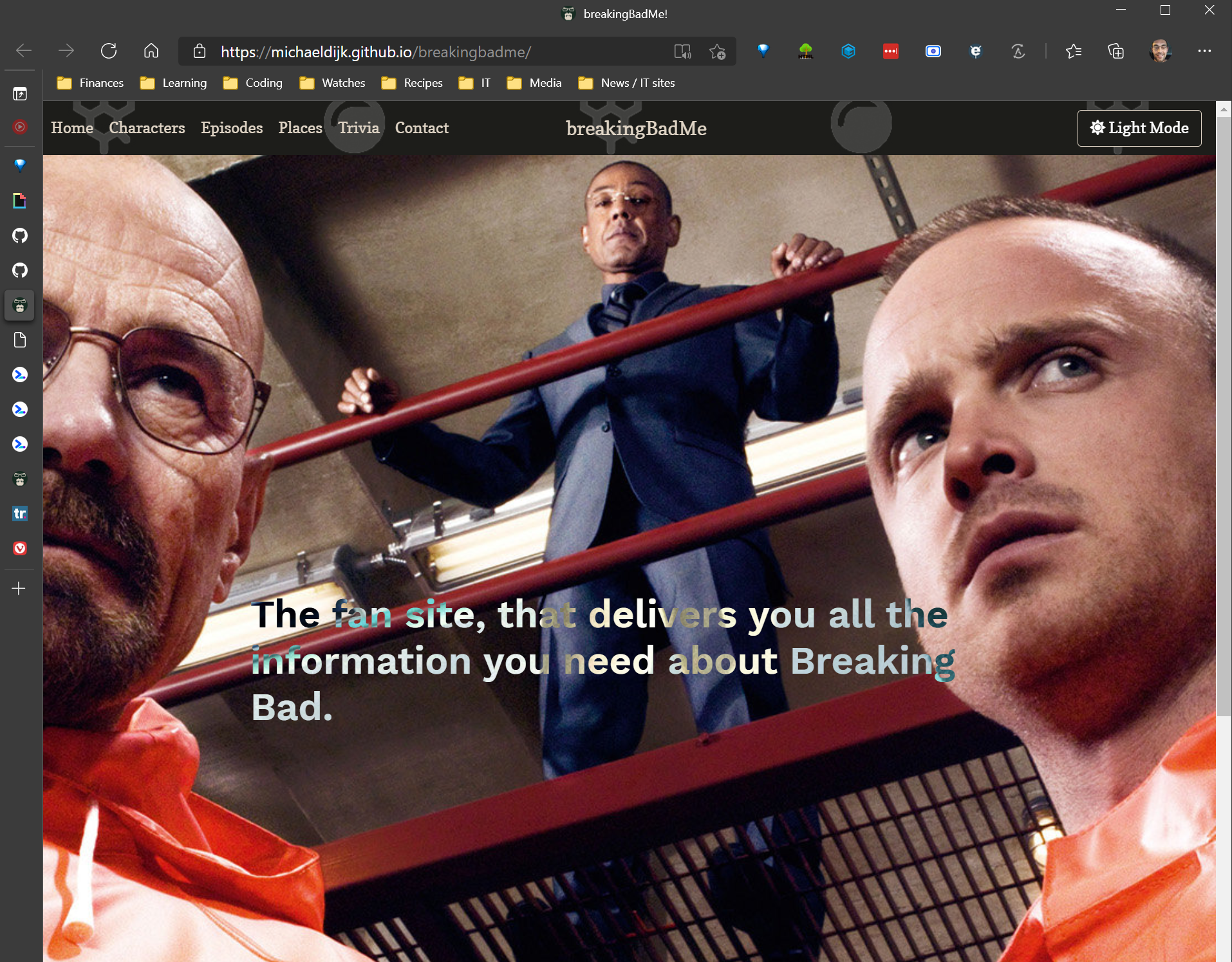The height and width of the screenshot is (962, 1232).
Task: Open the Trivia page
Action: 359,128
